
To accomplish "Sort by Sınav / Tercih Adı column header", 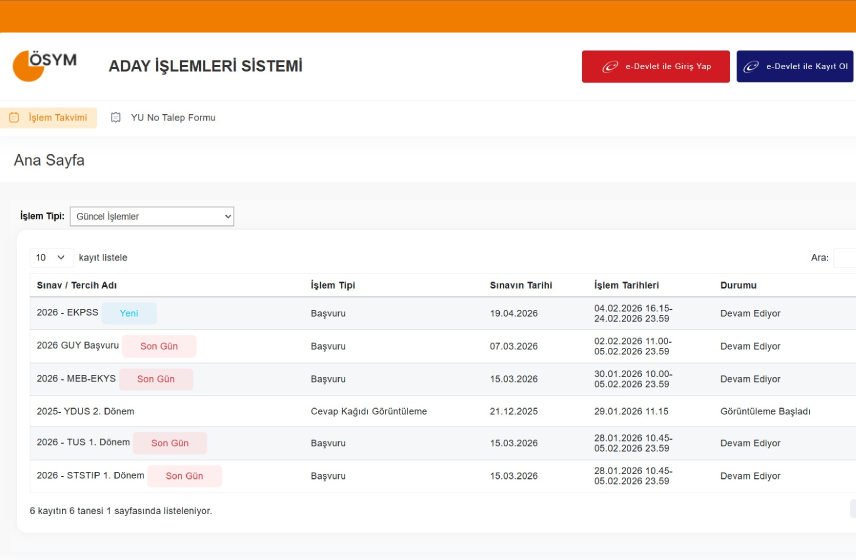I will pyautogui.click(x=77, y=285).
